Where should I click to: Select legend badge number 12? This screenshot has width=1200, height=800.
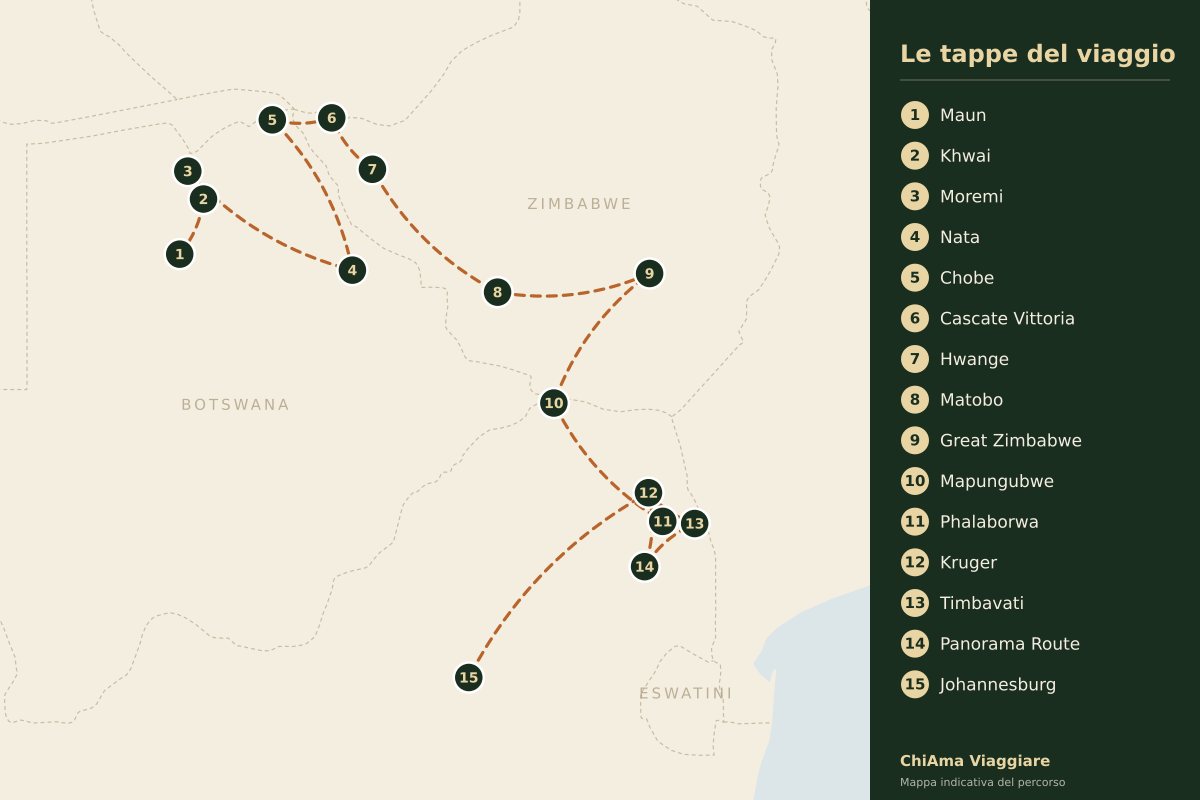914,562
